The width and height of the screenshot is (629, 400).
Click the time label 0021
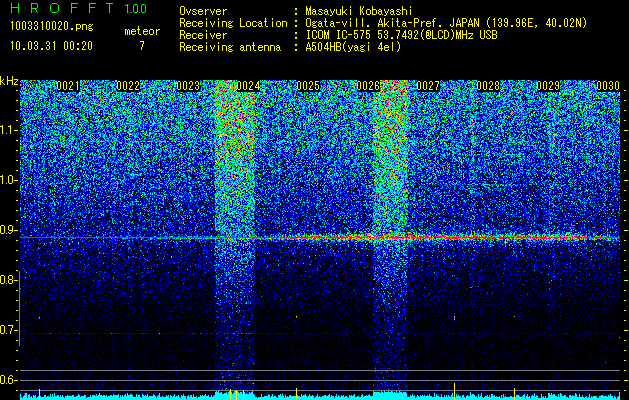68,86
